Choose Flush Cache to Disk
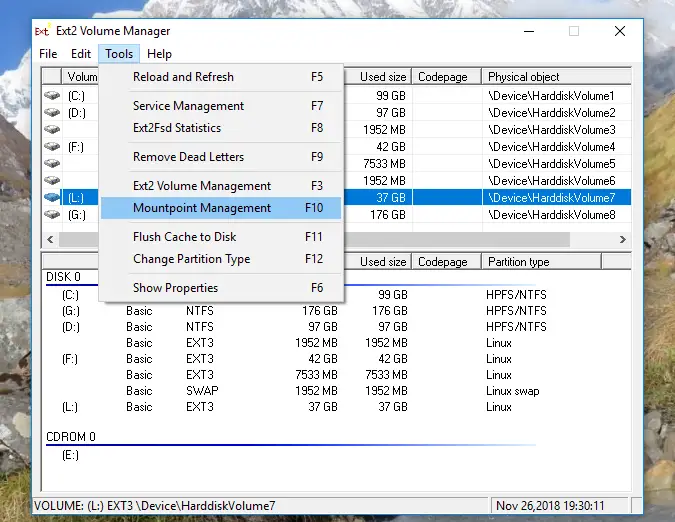Image resolution: width=675 pixels, height=522 pixels. point(221,237)
